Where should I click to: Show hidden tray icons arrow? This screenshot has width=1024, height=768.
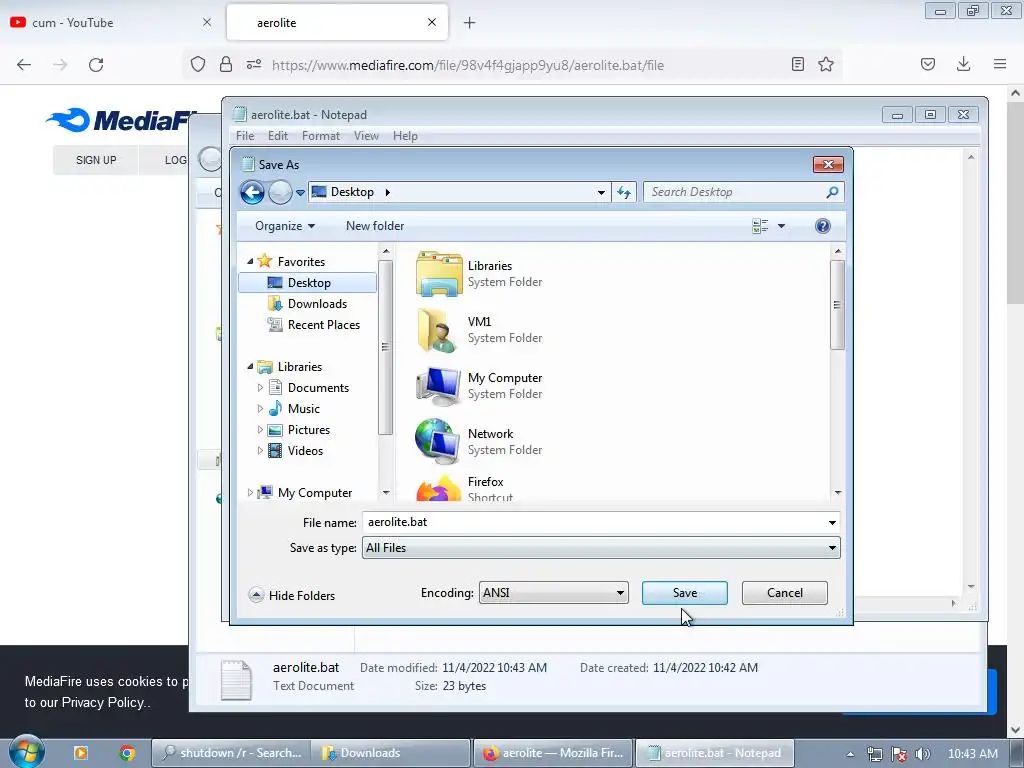[850, 754]
